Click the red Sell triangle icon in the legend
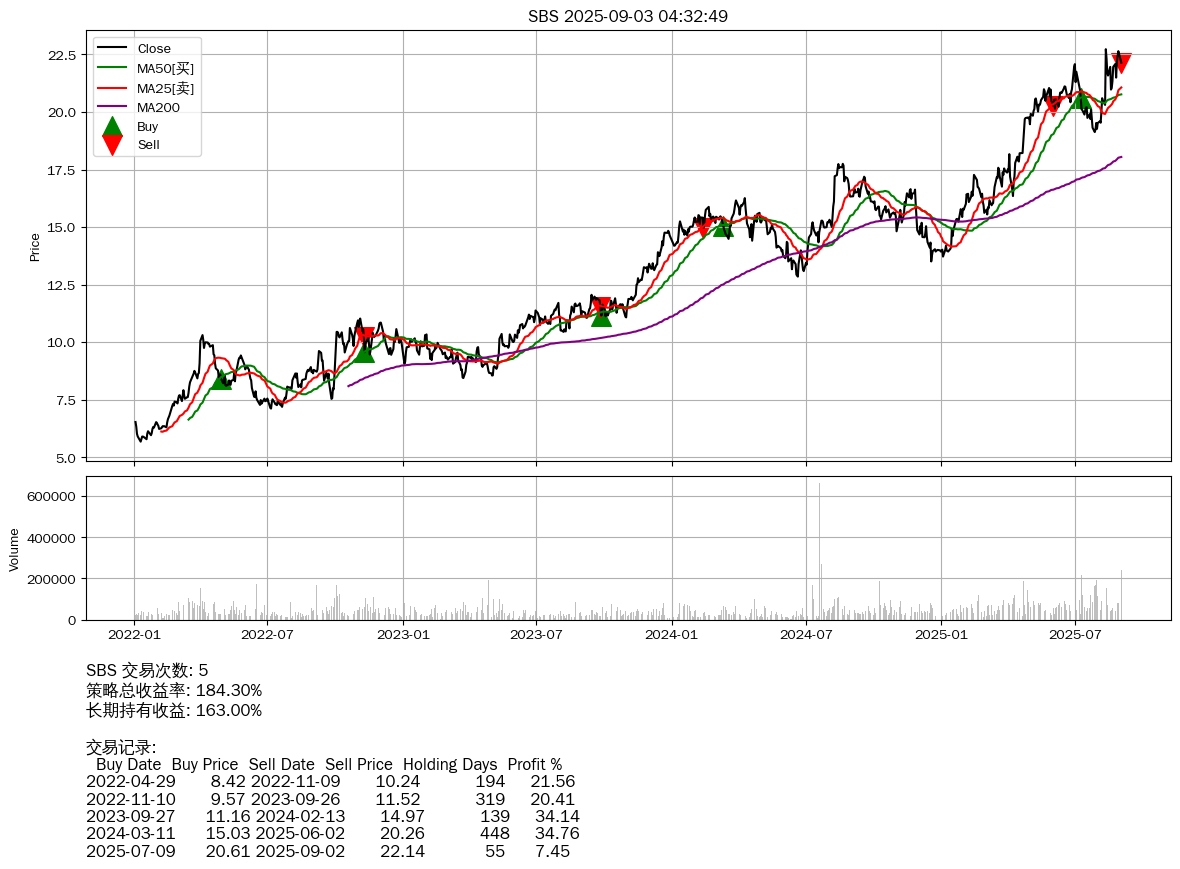Viewport: 1180px width, 869px height. pos(112,145)
